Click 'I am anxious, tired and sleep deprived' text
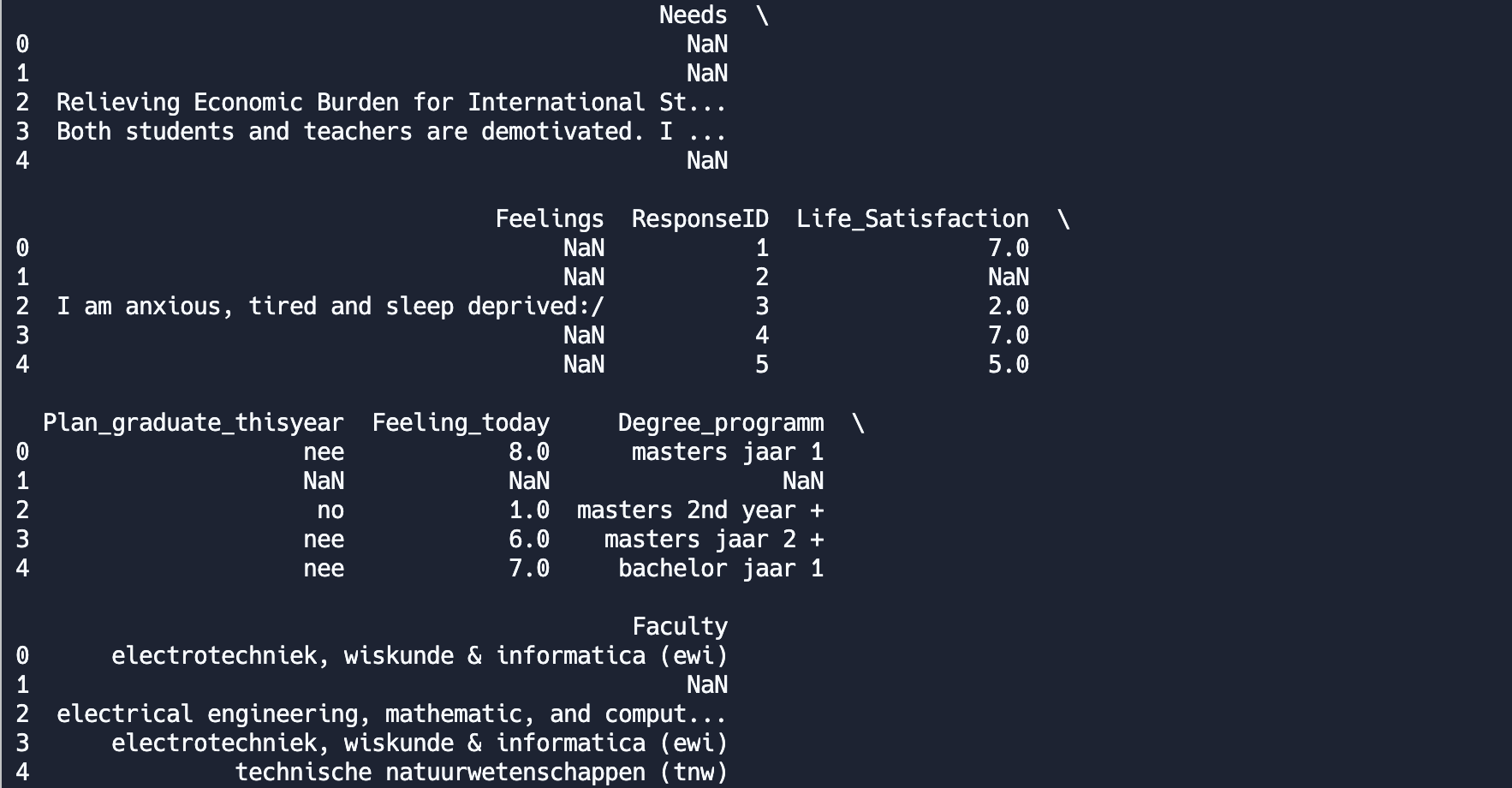This screenshot has width=1512, height=788. tap(330, 307)
